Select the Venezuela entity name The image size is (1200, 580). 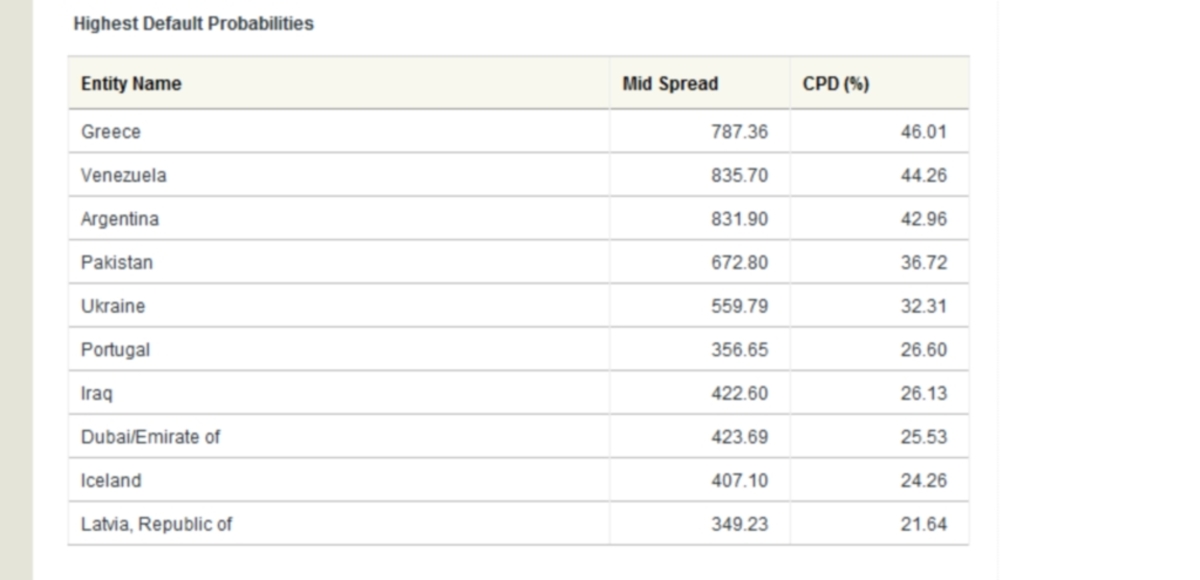124,176
